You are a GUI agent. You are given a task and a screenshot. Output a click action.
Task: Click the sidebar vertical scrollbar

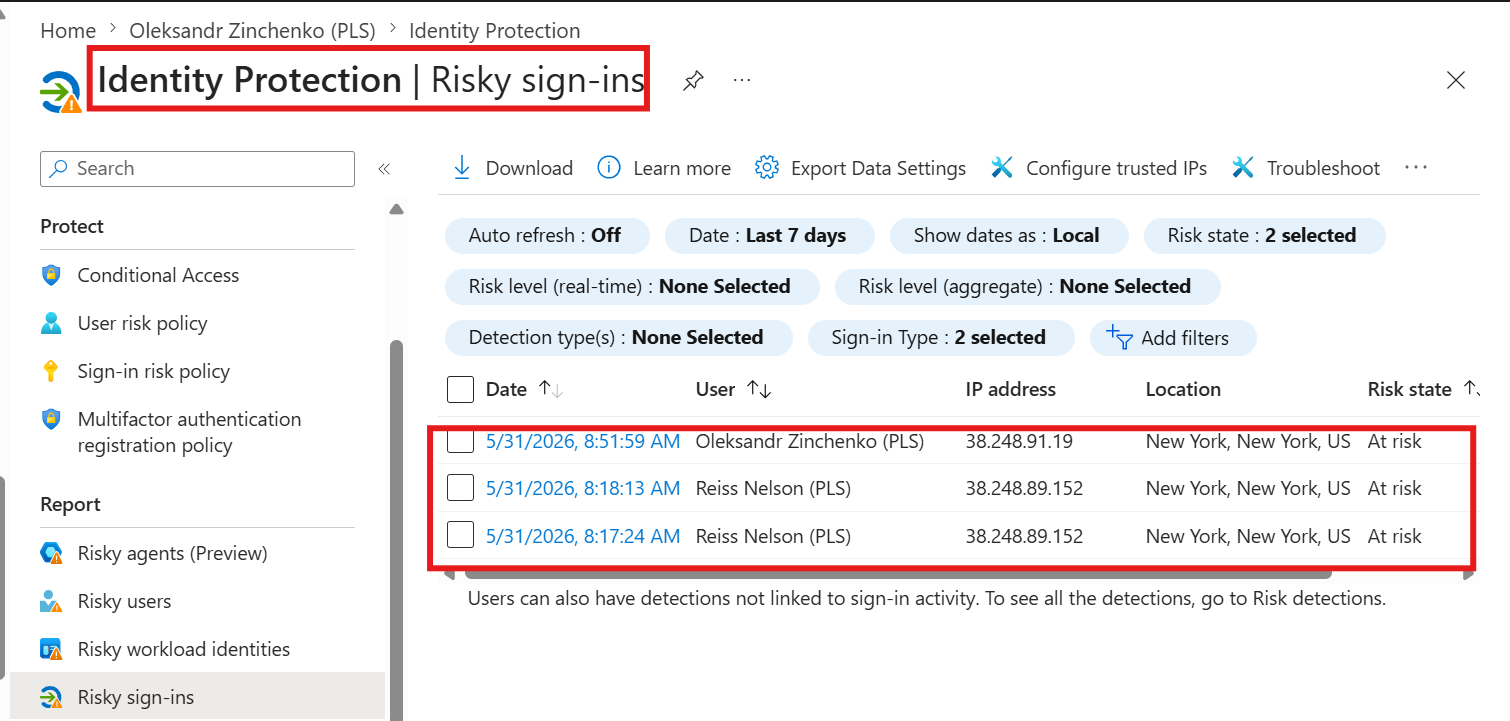coord(396,530)
